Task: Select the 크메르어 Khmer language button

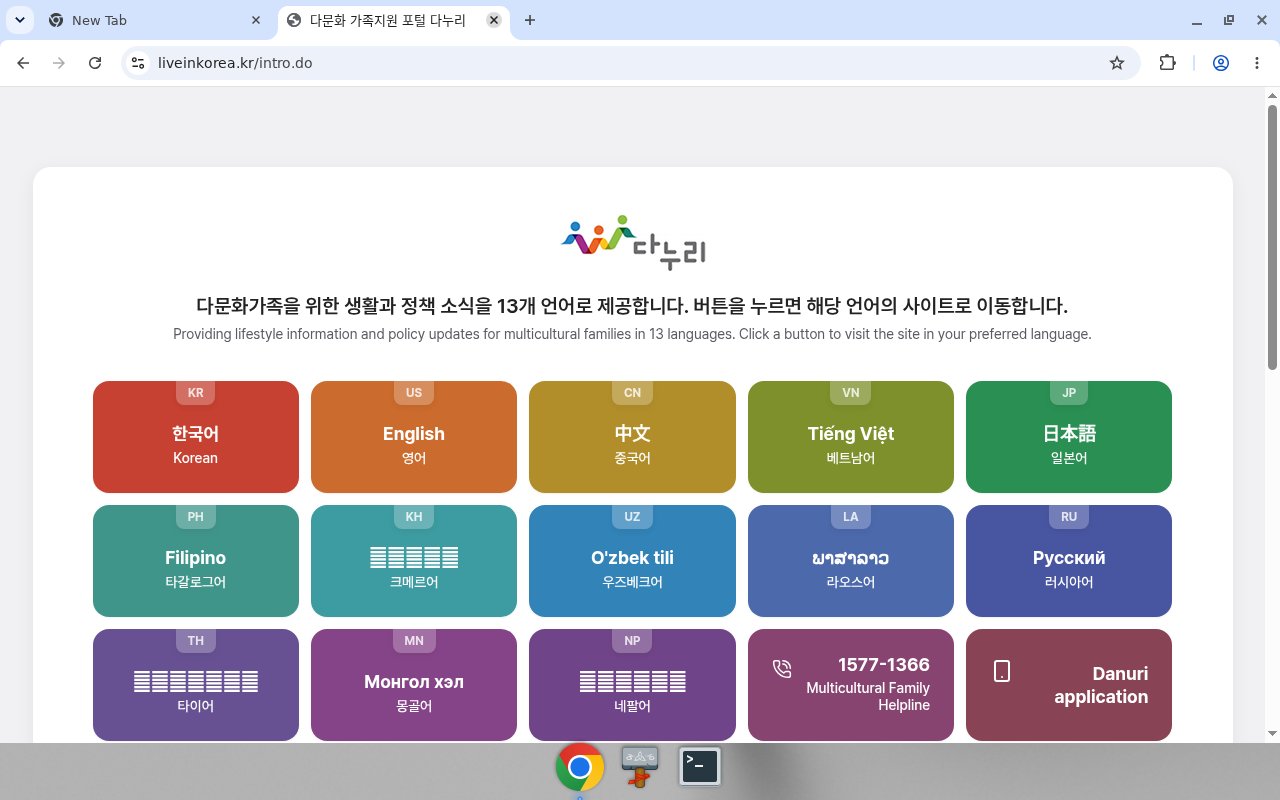Action: pos(414,561)
